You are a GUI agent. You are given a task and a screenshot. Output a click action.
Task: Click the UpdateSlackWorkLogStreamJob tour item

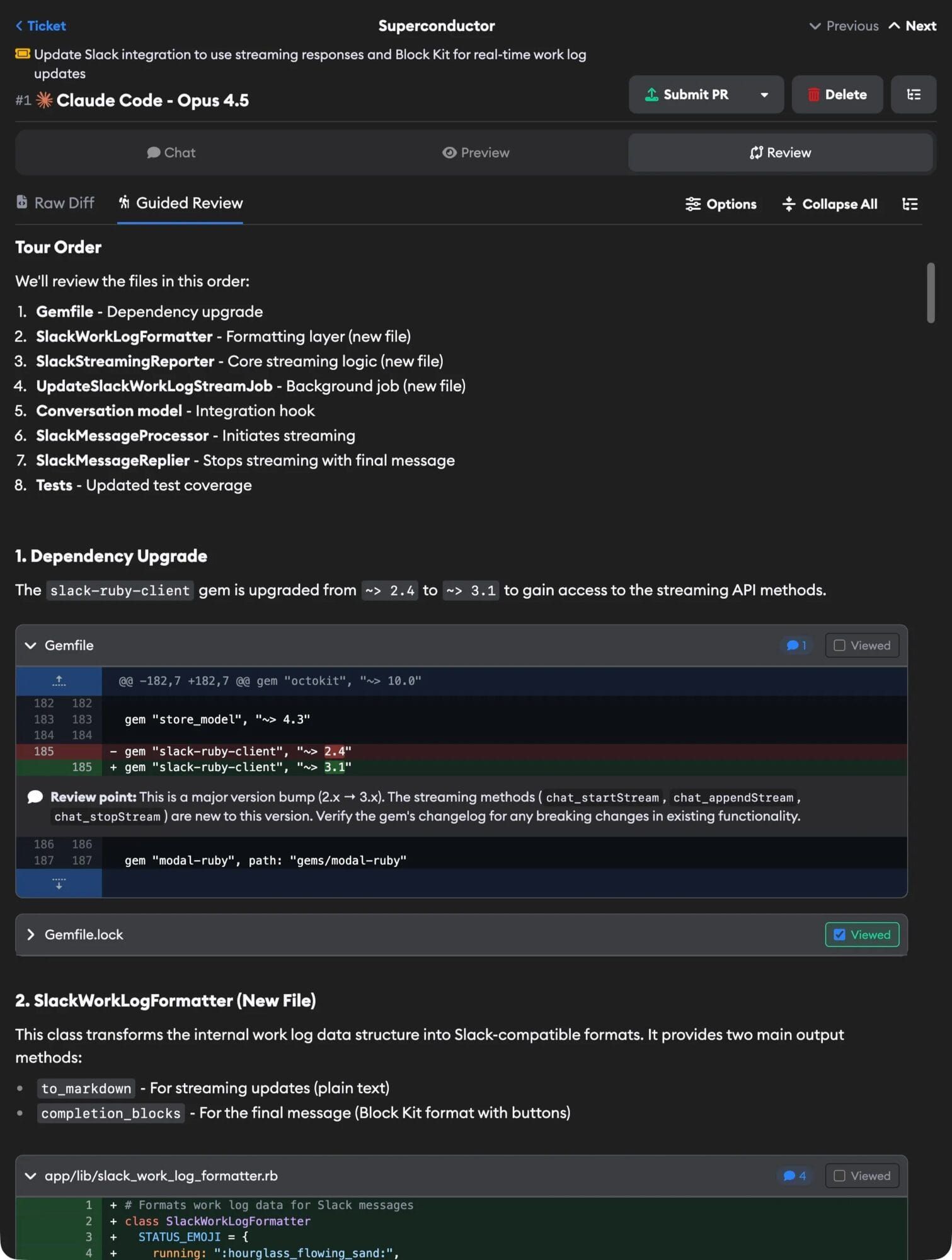pyautogui.click(x=251, y=386)
